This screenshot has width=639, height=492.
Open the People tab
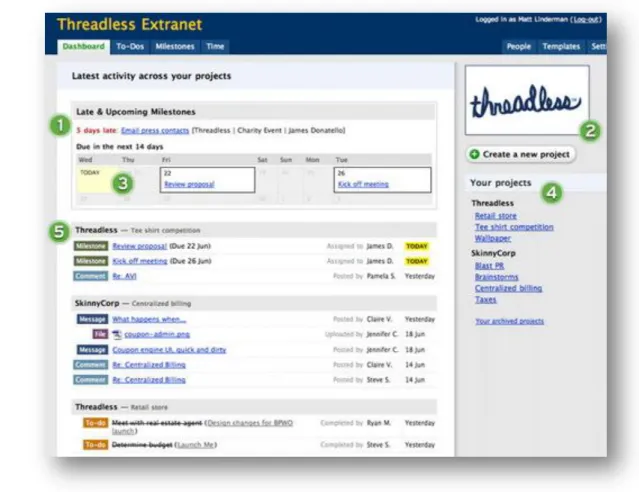(x=519, y=46)
